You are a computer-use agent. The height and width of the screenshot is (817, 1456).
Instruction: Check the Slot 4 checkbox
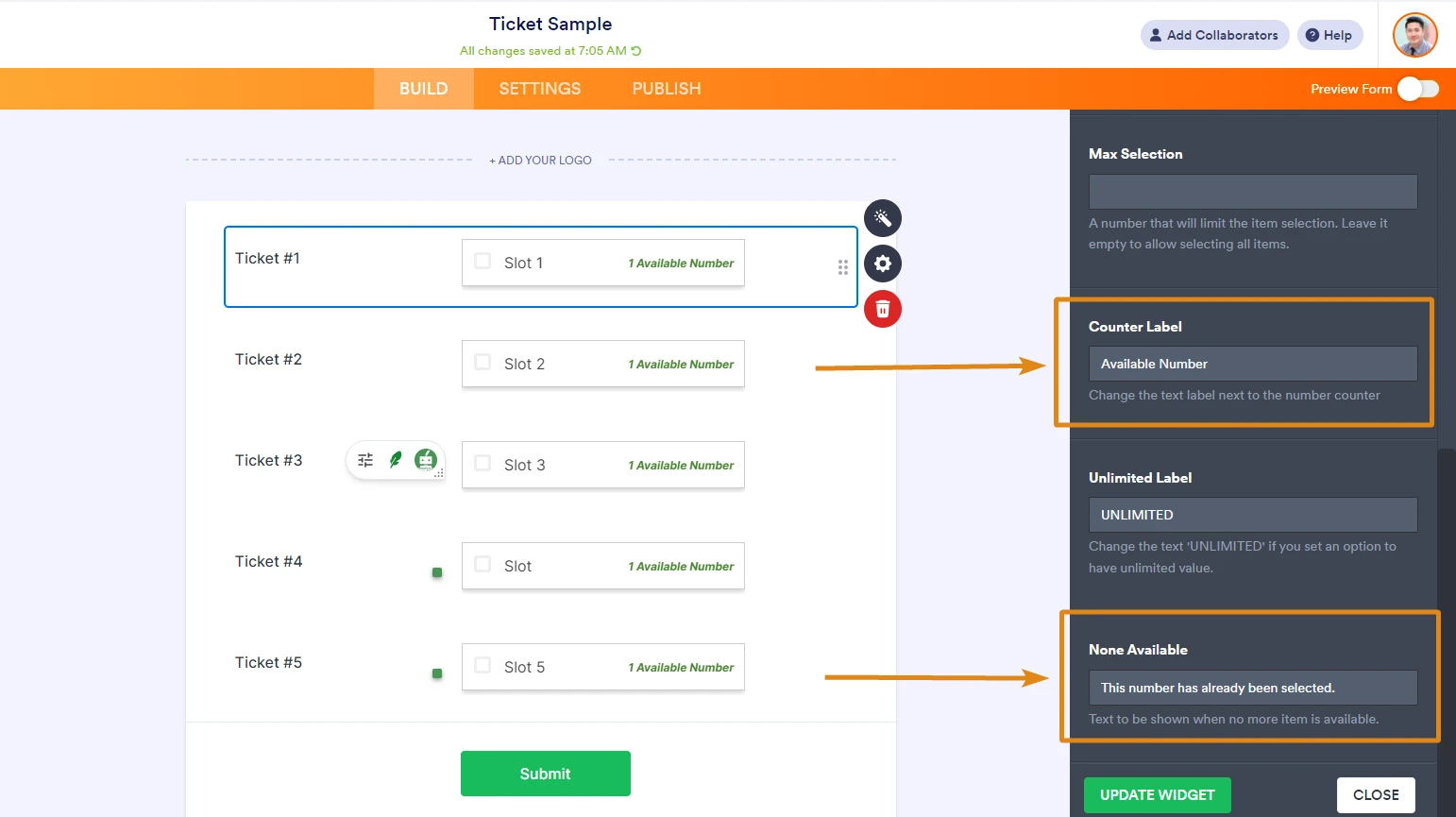pyautogui.click(x=483, y=565)
